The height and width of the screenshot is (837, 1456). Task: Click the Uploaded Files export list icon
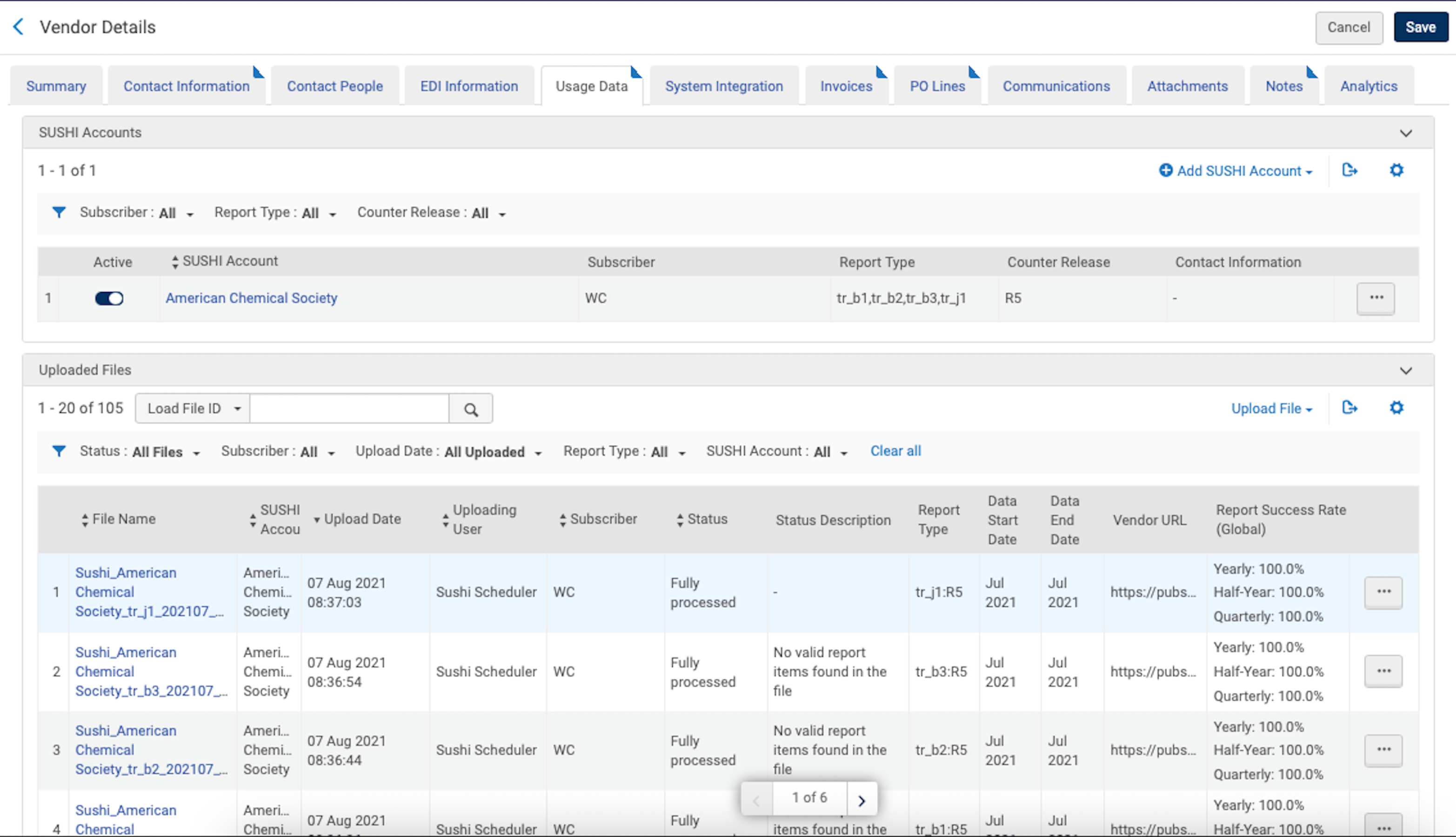point(1349,408)
